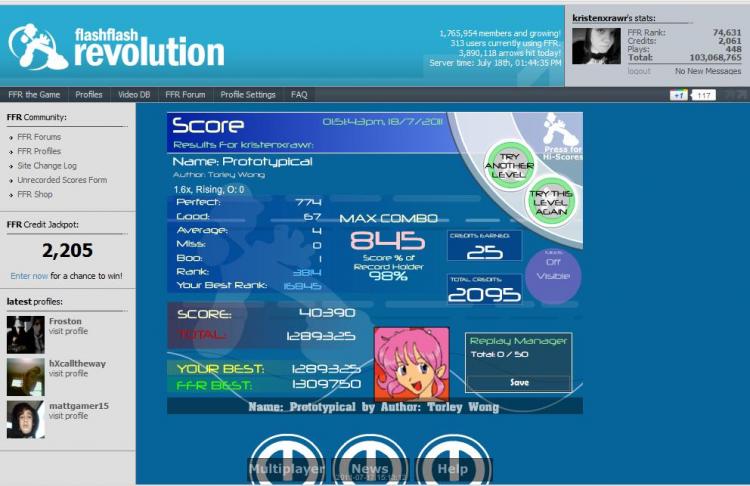750x486 pixels.
Task: Open the Unrecorded Scores Form link
Action: point(62,180)
